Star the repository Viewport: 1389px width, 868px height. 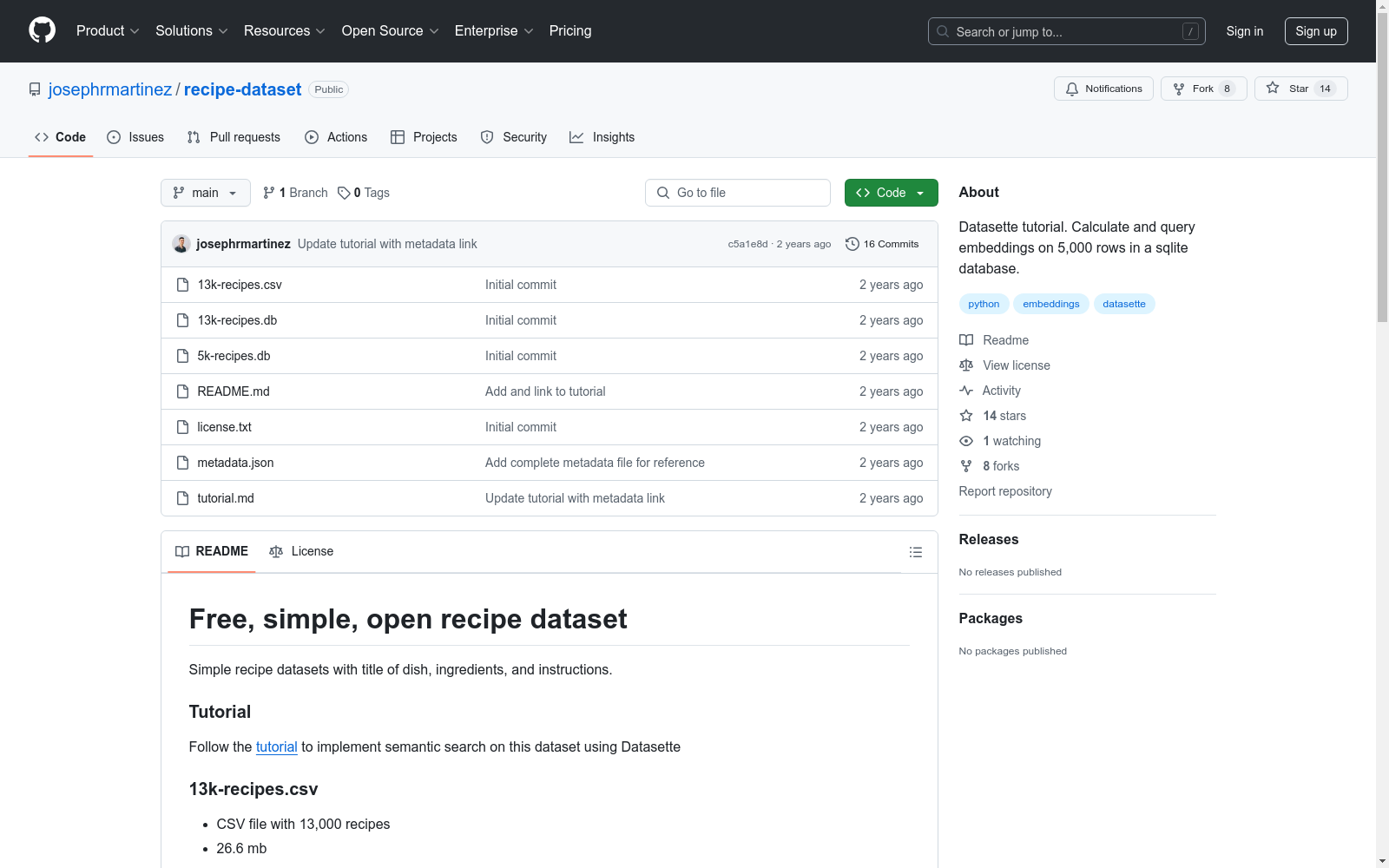click(1300, 89)
